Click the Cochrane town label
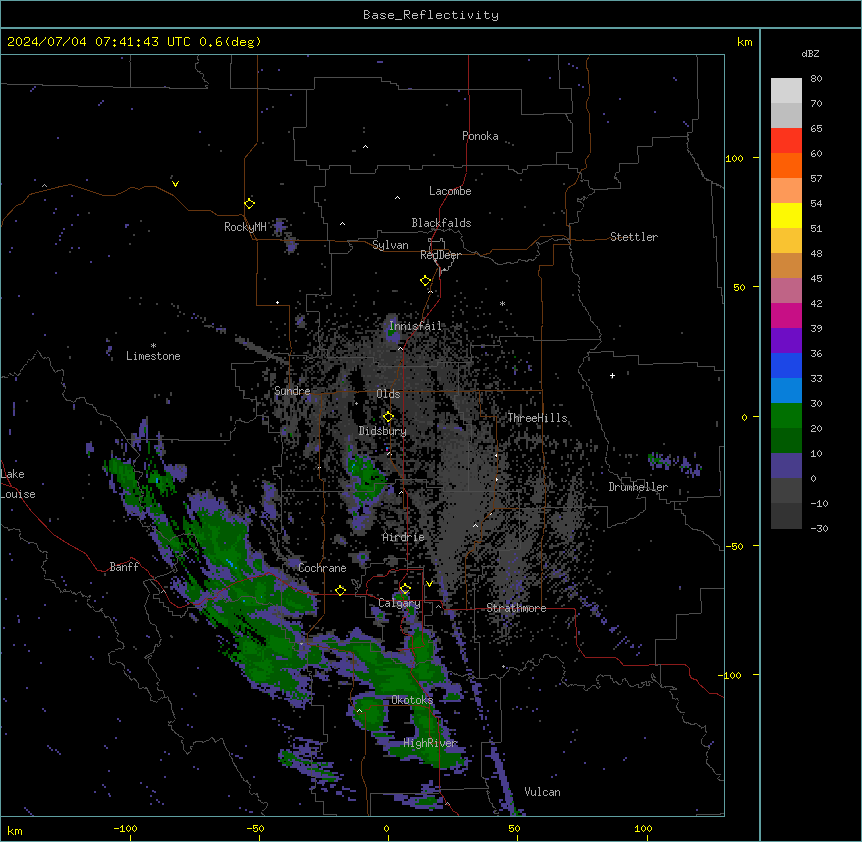 point(322,568)
